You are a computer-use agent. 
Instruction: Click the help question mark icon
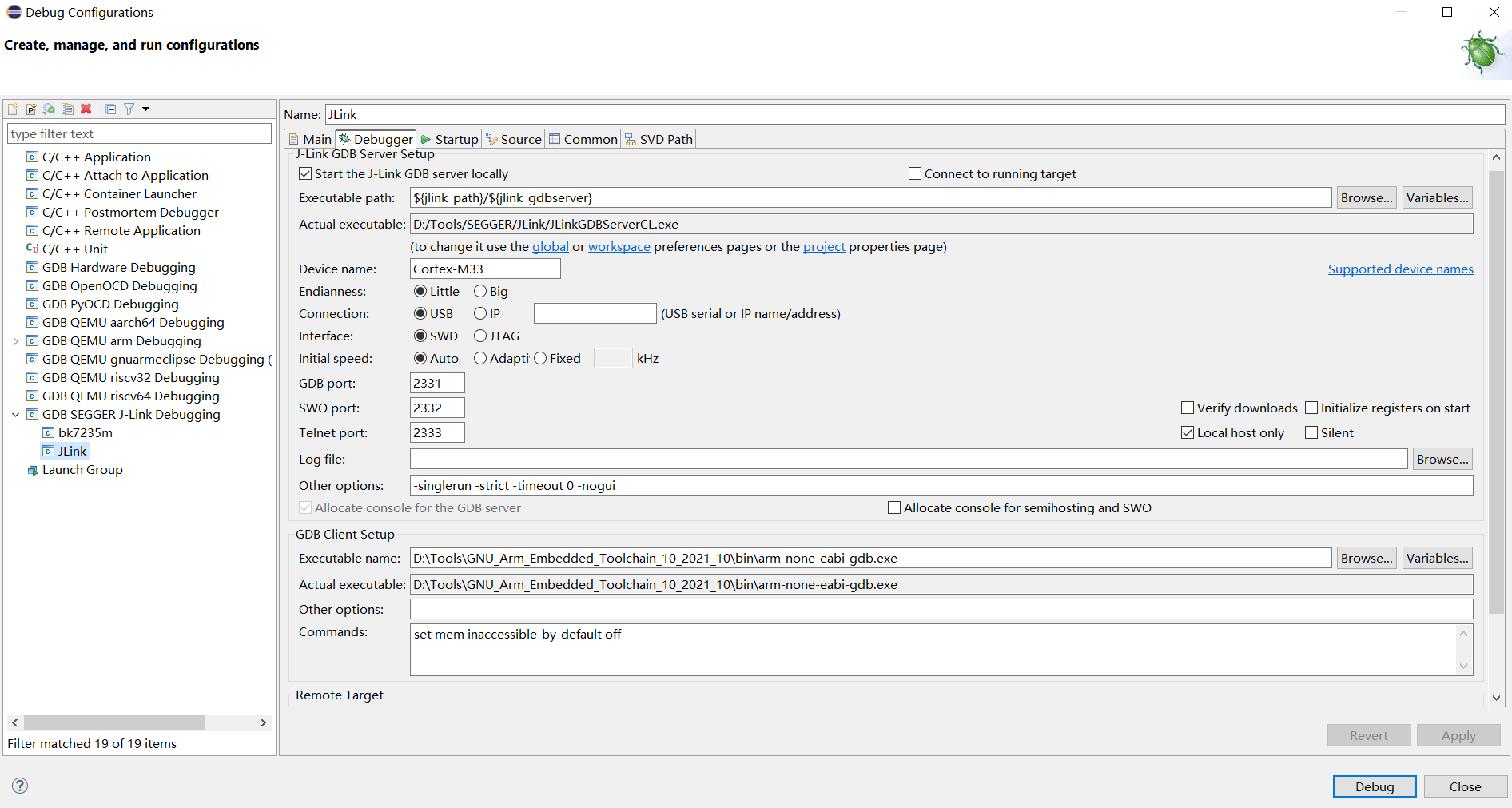20,786
